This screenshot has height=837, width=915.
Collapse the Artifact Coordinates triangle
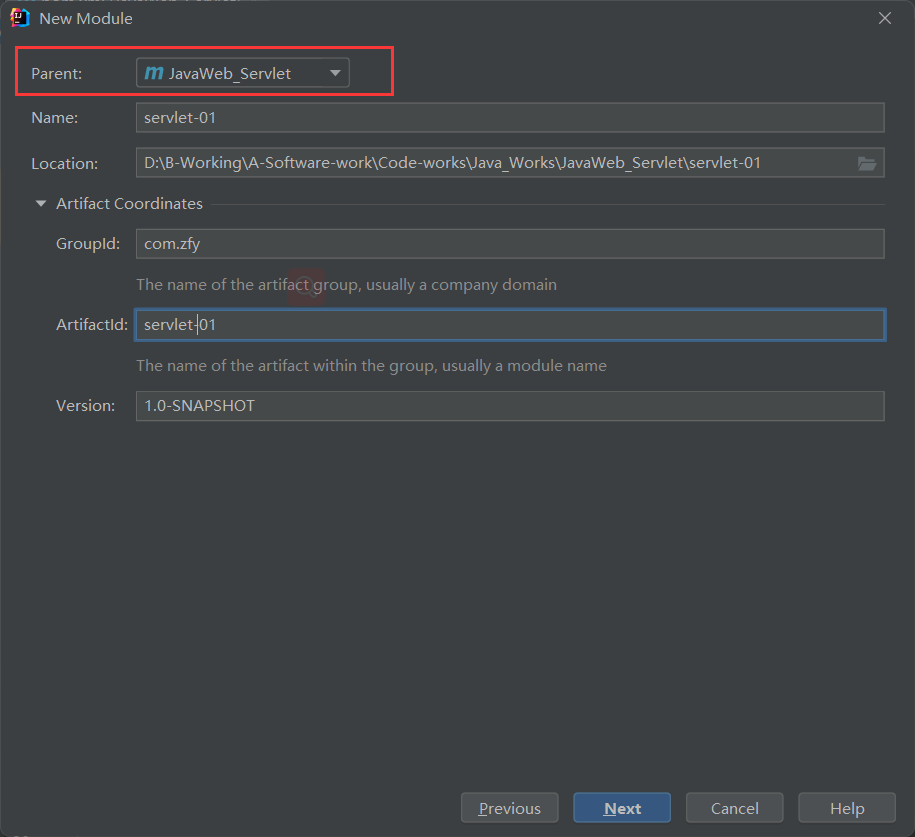41,204
